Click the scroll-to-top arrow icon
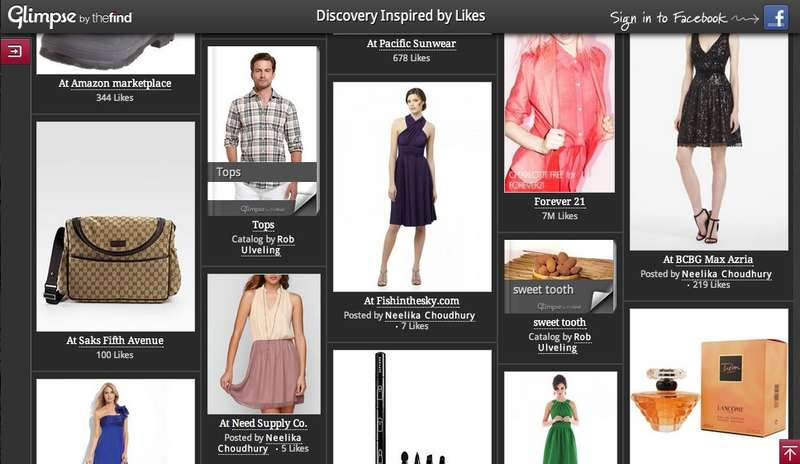This screenshot has width=800, height=464. (789, 452)
